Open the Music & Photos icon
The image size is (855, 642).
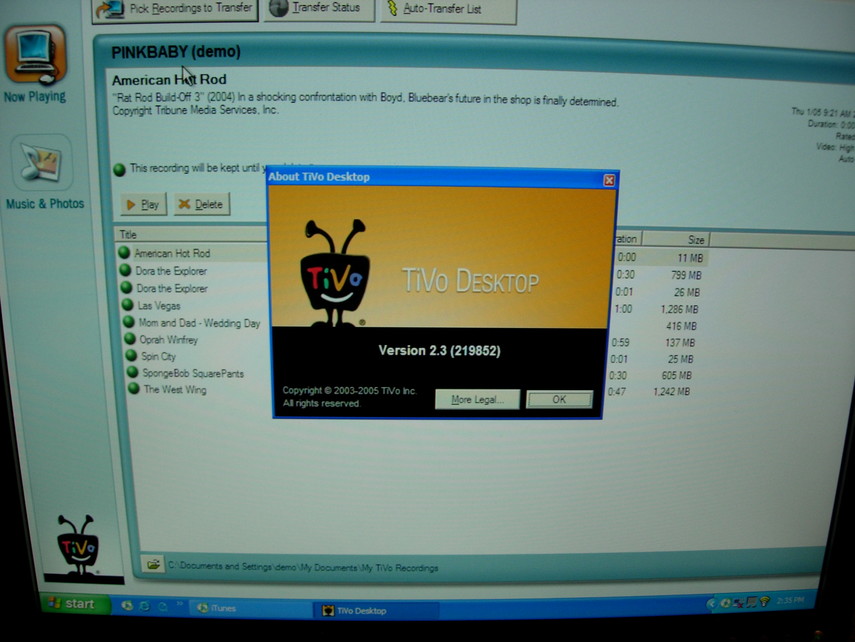pos(41,162)
